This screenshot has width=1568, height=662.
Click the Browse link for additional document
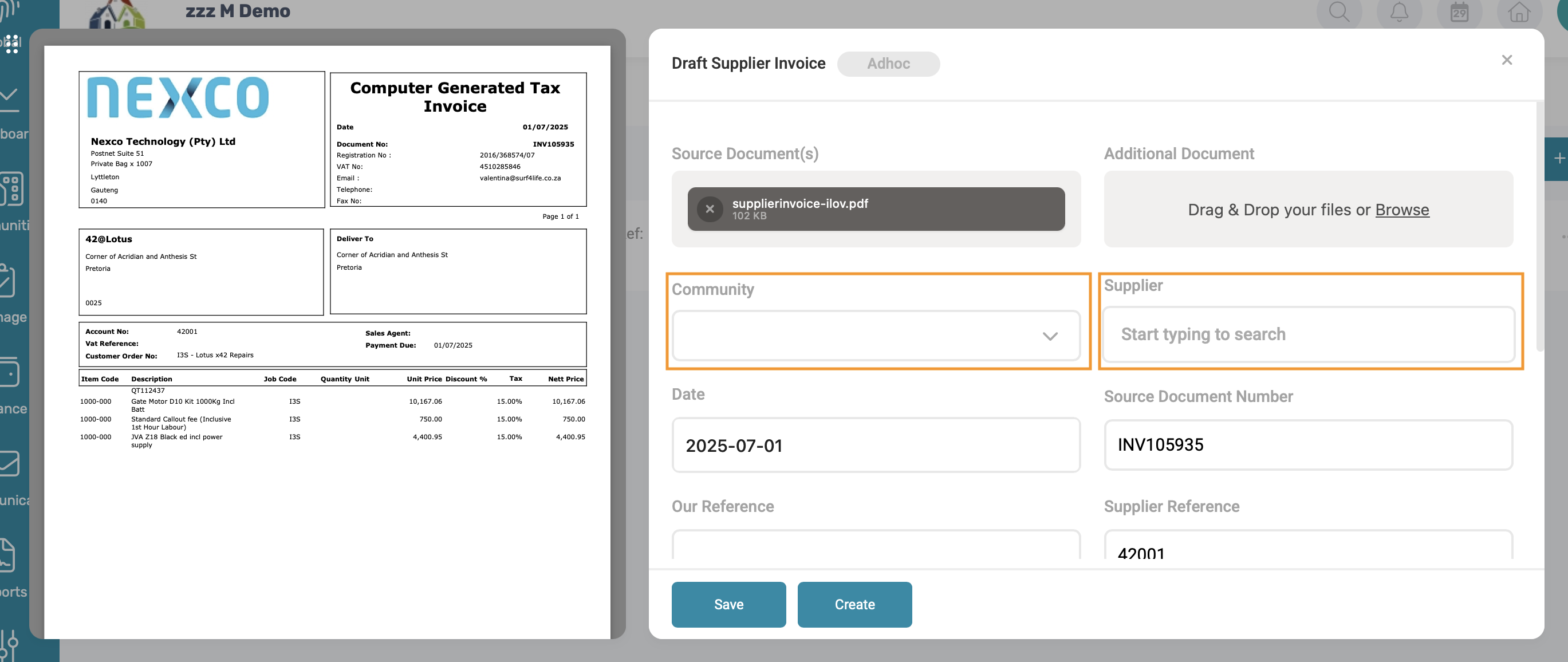tap(1401, 210)
